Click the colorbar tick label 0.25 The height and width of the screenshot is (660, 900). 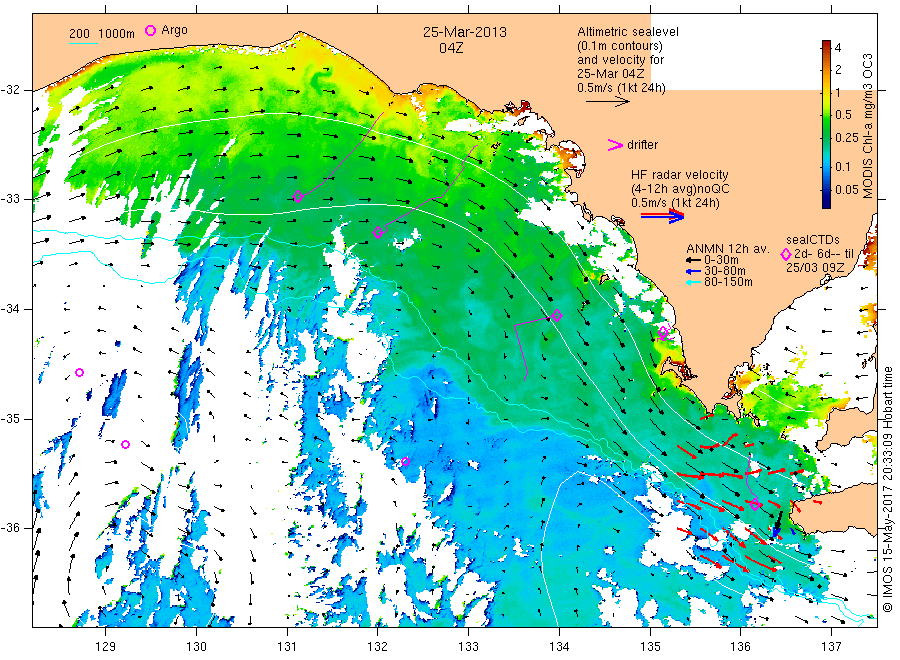pyautogui.click(x=847, y=138)
